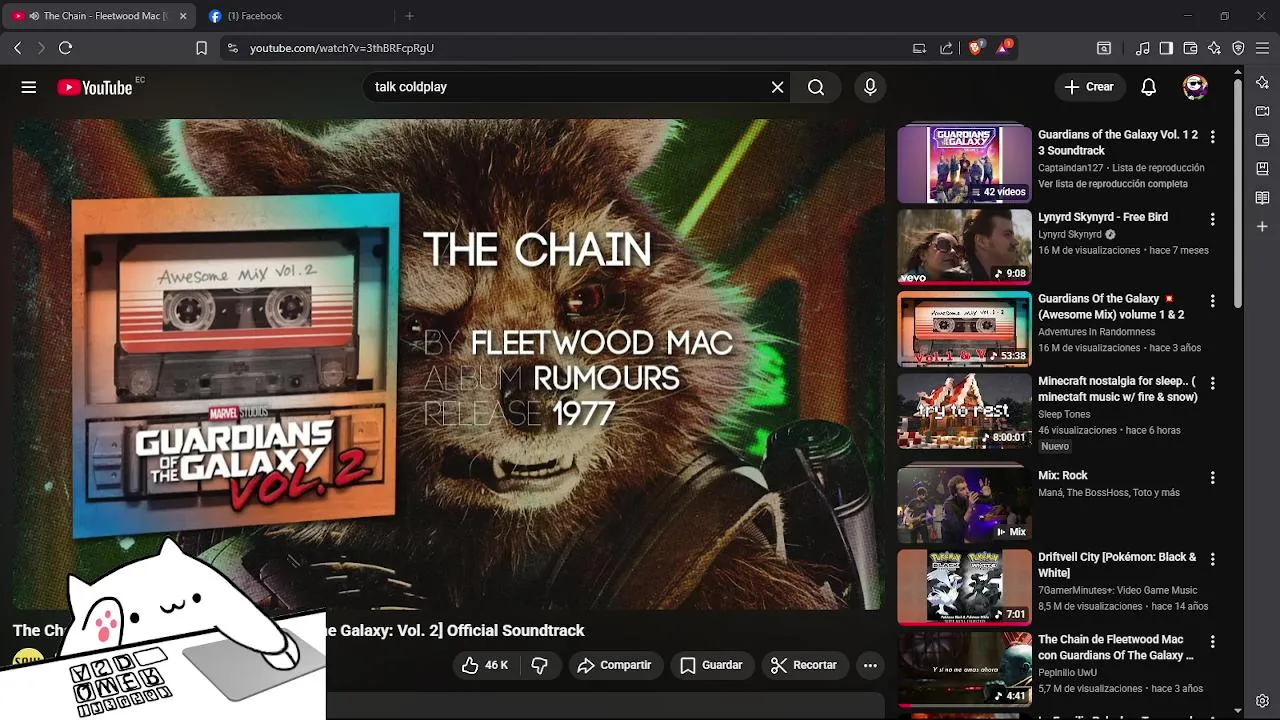
Task: Open sidebar settings gear icon
Action: [1262, 701]
